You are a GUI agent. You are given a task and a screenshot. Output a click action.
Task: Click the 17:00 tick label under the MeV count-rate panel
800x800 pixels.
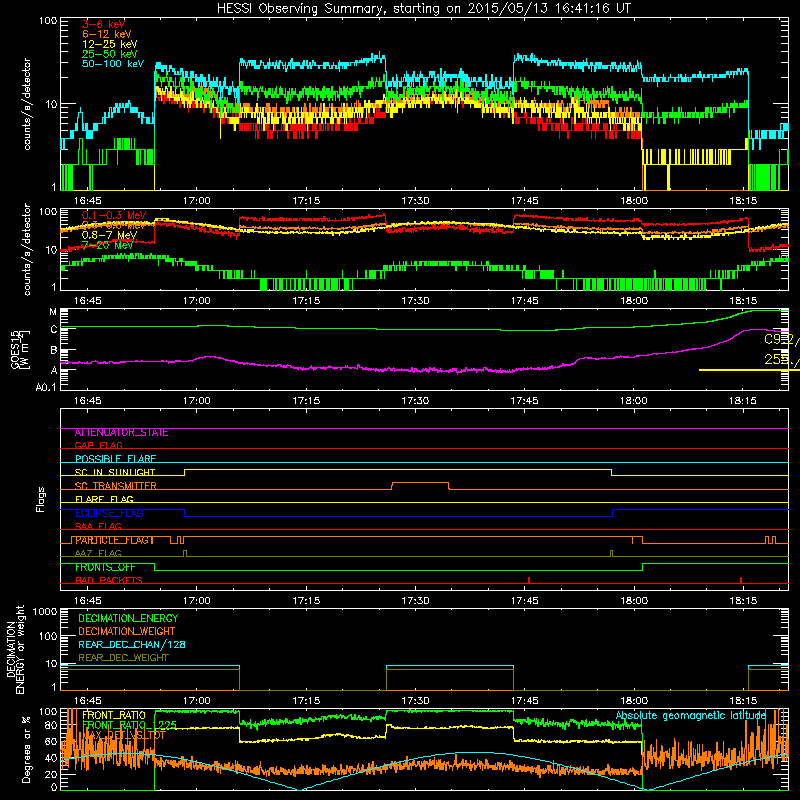pos(196,301)
